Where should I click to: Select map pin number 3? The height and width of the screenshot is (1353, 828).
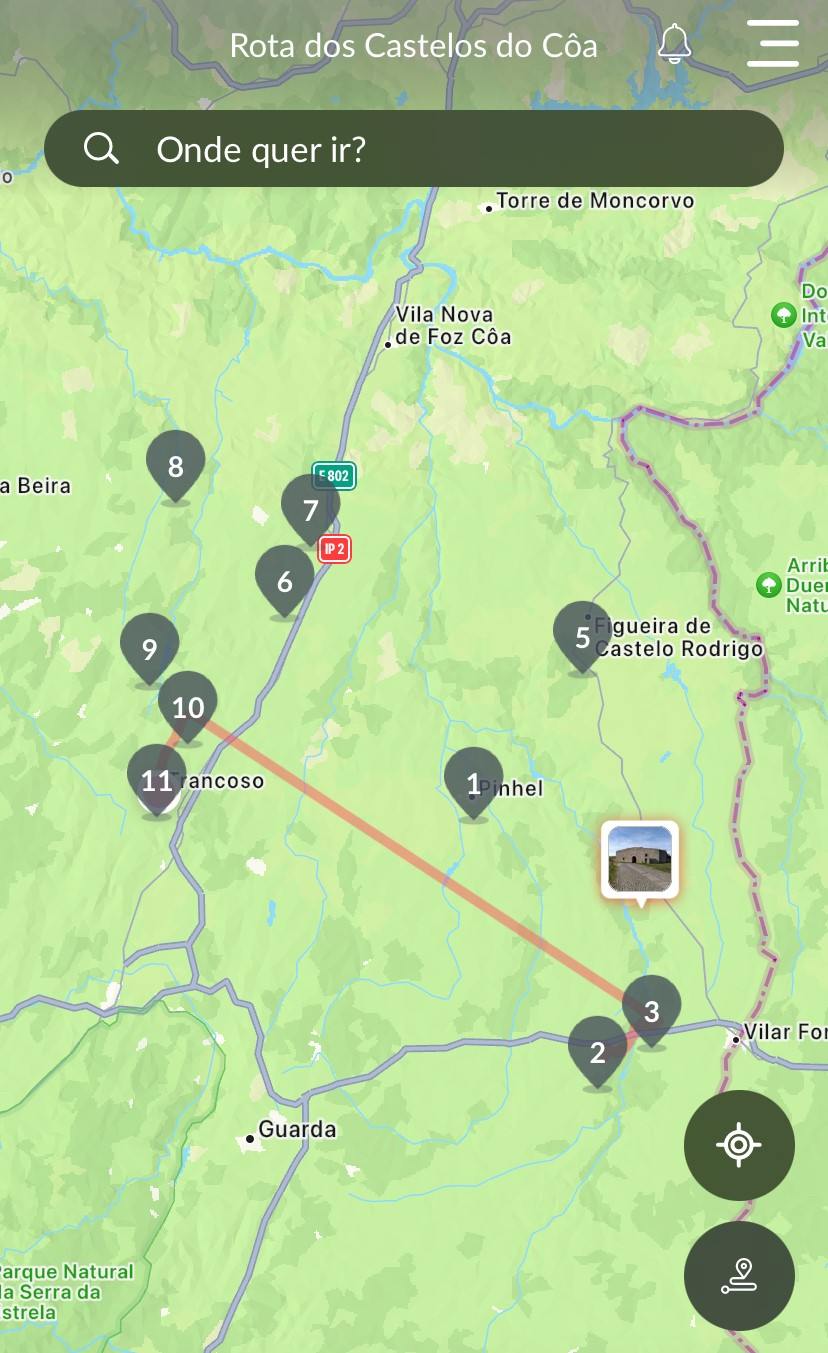[x=652, y=1012]
